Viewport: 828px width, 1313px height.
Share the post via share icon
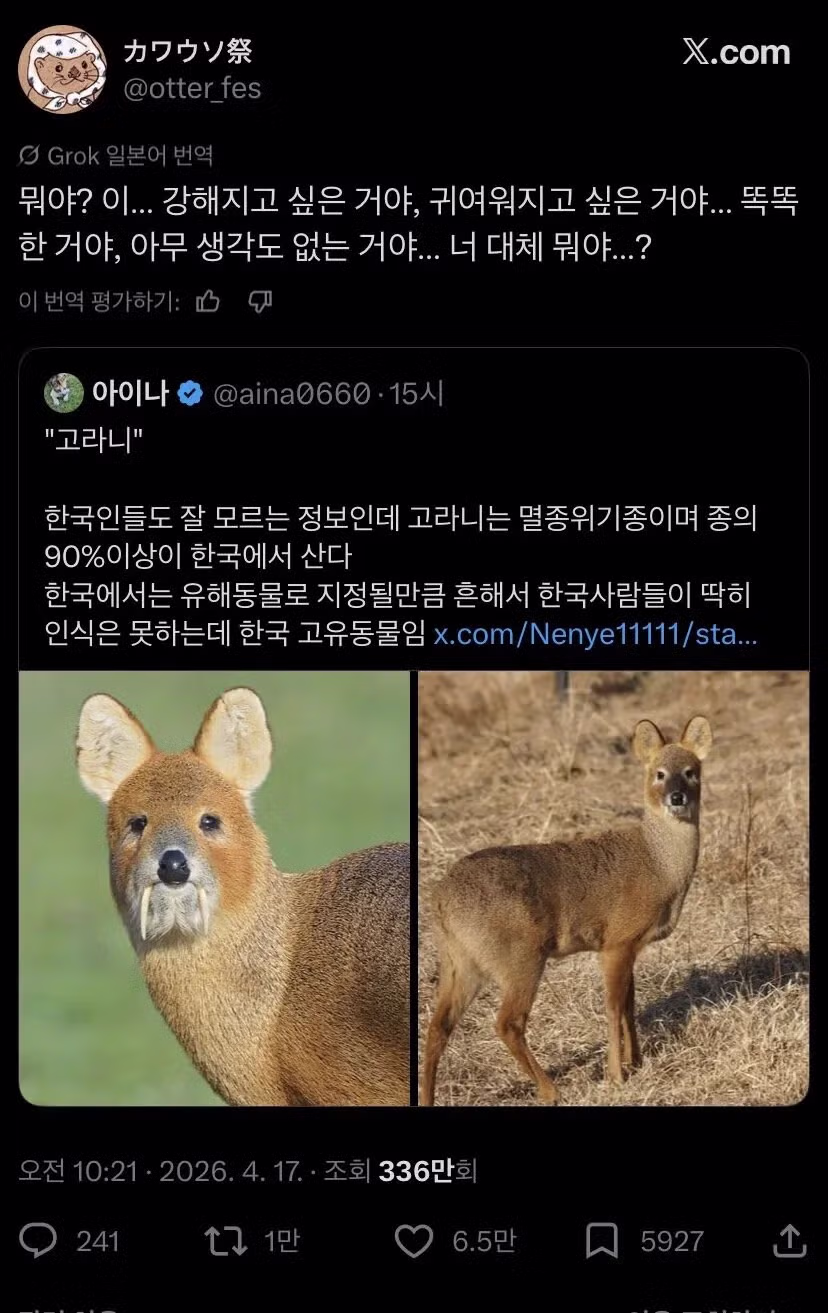pos(790,1241)
